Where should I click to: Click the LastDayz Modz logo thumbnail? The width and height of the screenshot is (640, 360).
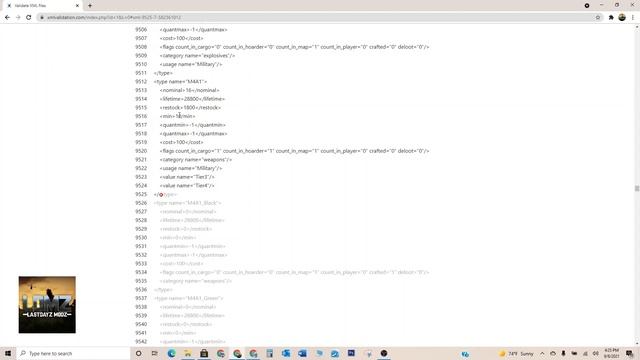click(x=47, y=305)
